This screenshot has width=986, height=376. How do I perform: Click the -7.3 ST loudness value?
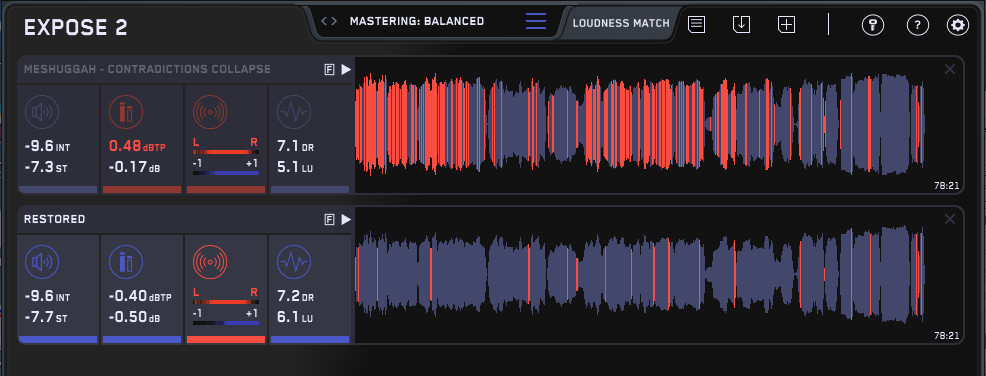tap(45, 168)
